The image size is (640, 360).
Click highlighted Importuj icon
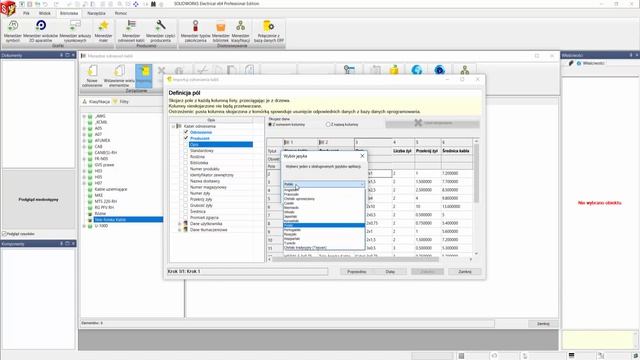(144, 76)
